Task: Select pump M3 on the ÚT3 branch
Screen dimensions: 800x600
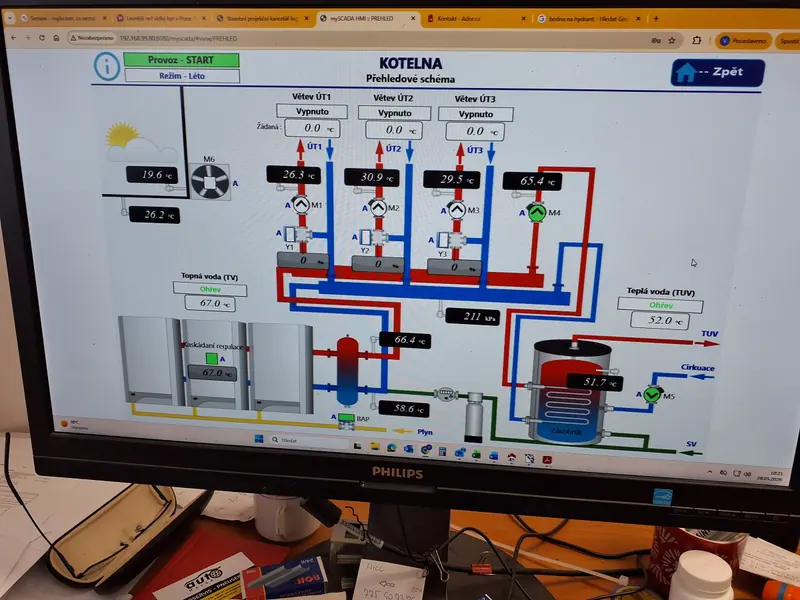Action: (458, 210)
